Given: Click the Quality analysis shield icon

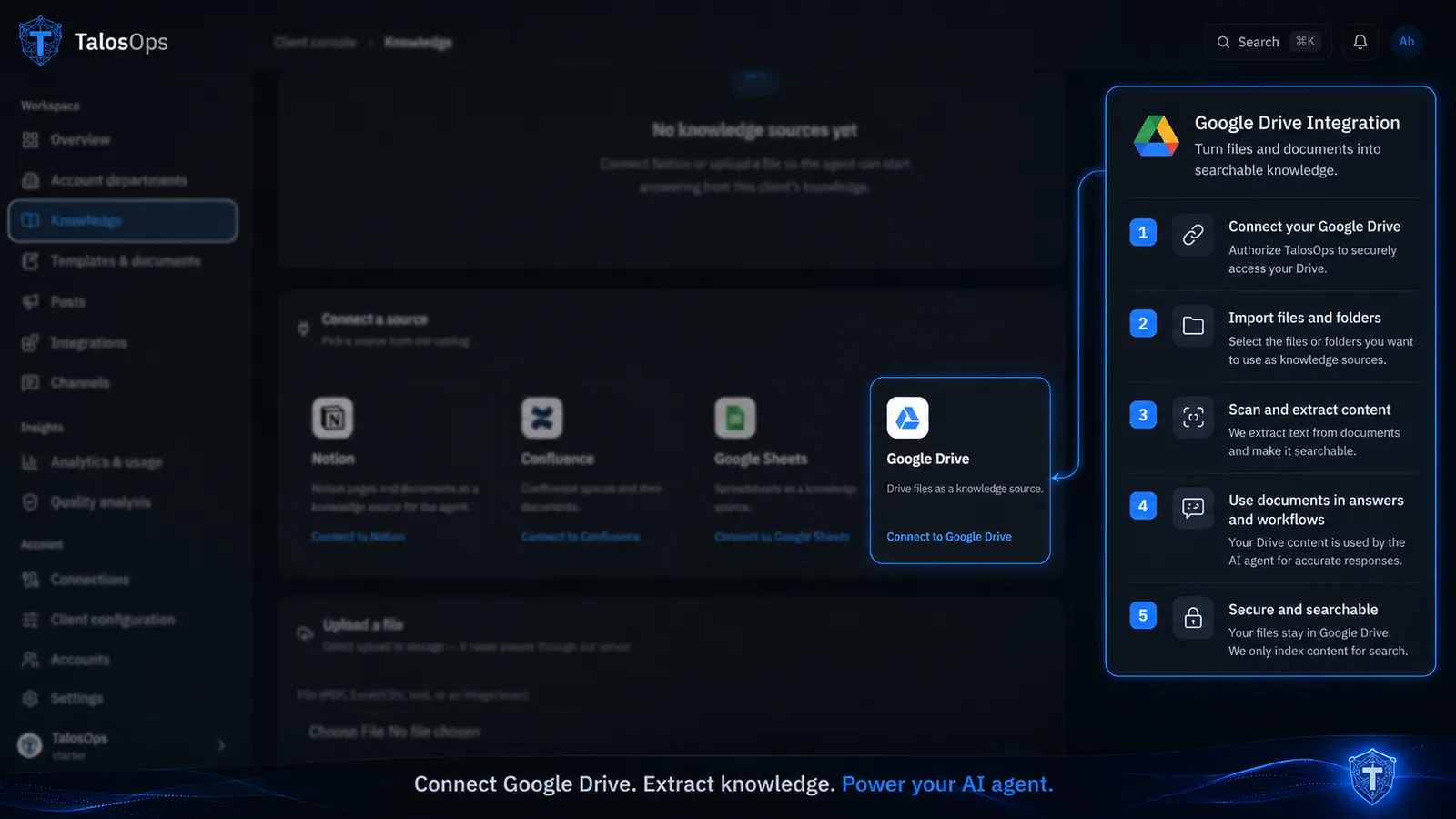Looking at the screenshot, I should [x=31, y=502].
